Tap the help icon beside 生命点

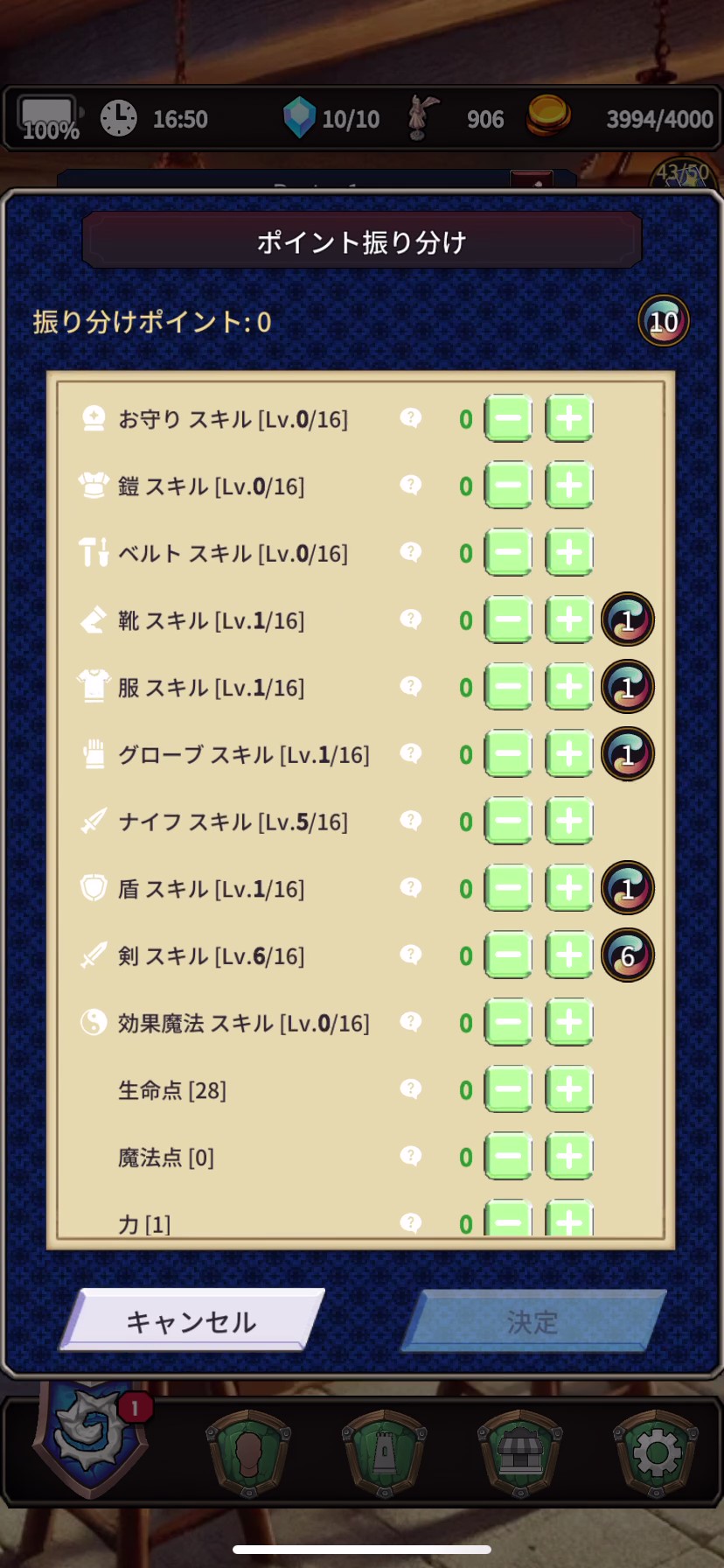[410, 1089]
